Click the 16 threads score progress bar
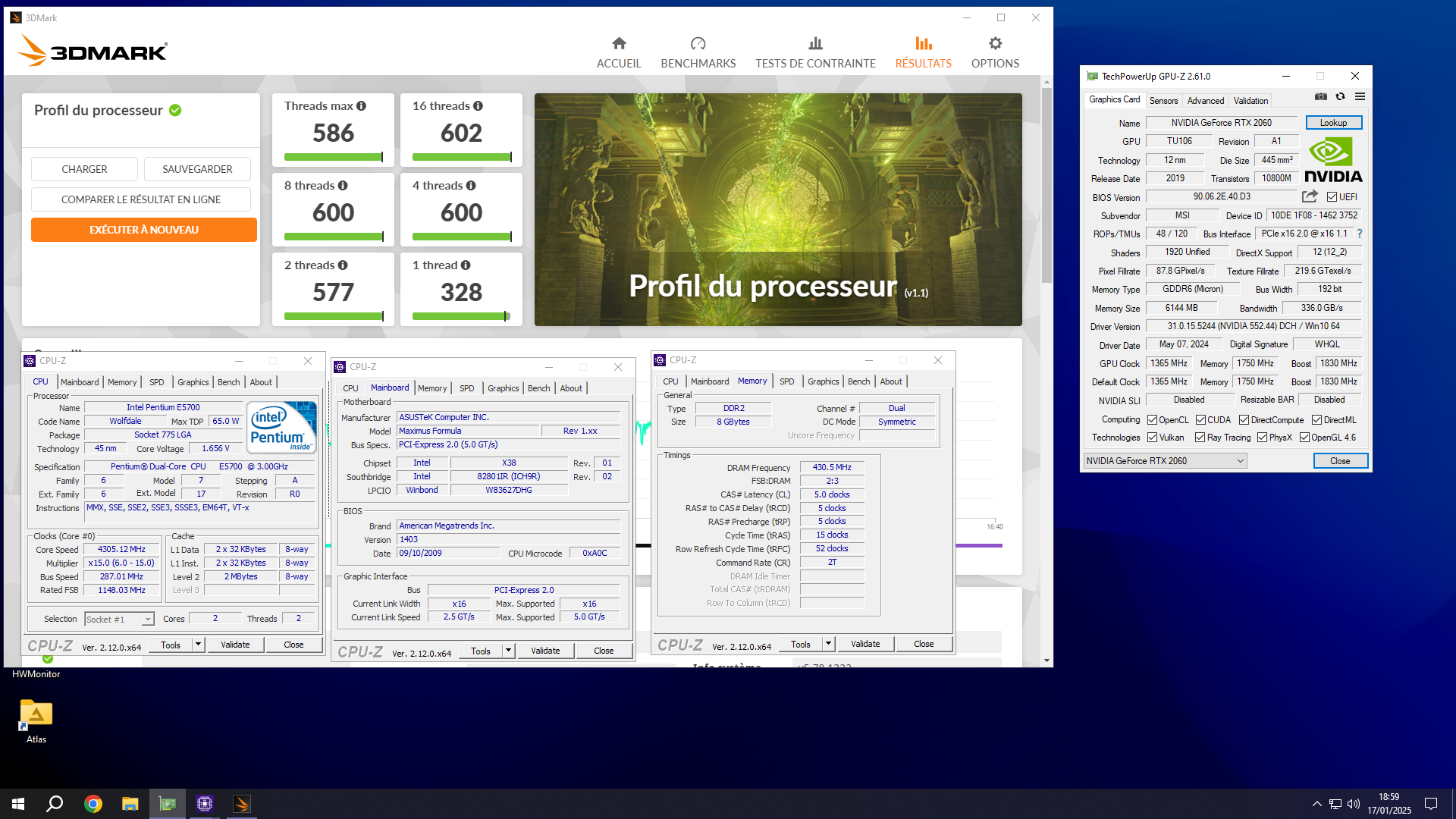 pos(461,157)
